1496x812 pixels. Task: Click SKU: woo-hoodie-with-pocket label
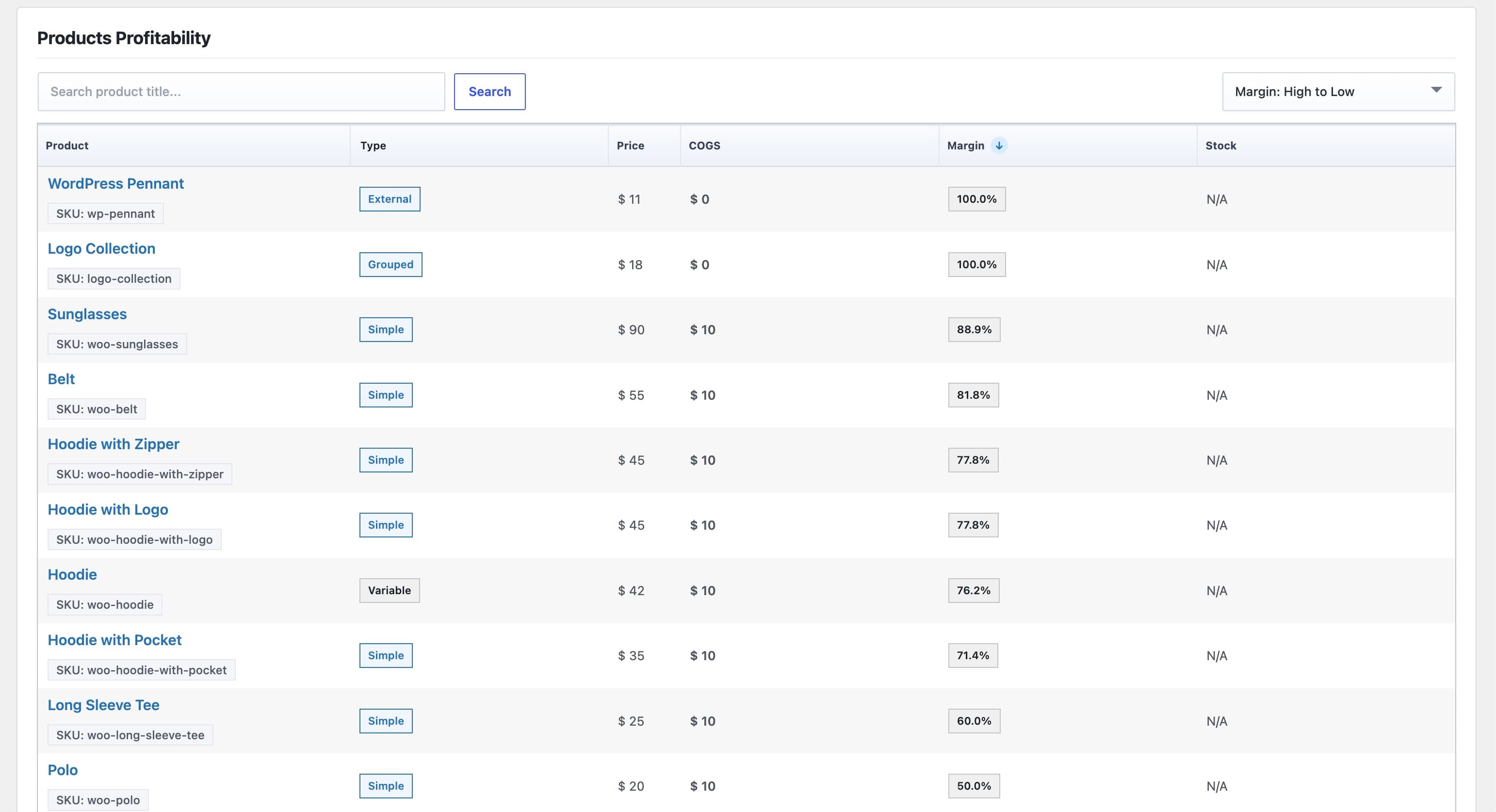pos(142,670)
